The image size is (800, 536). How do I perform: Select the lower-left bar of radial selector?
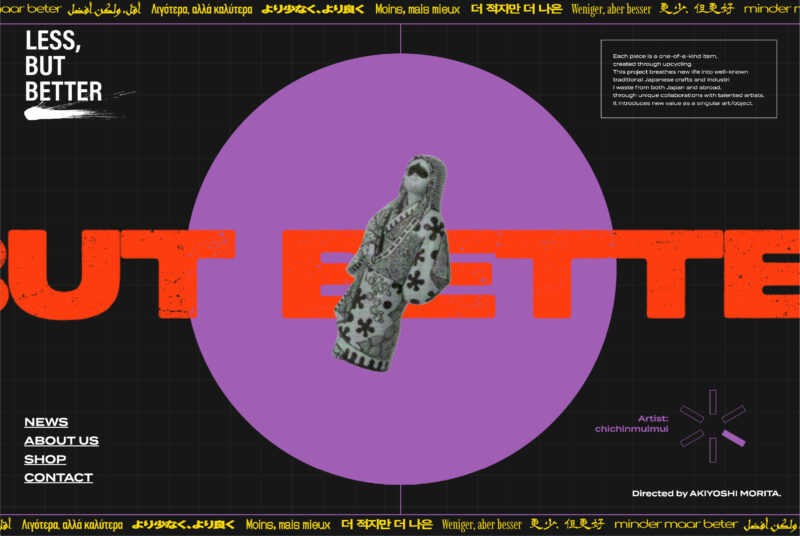click(692, 438)
